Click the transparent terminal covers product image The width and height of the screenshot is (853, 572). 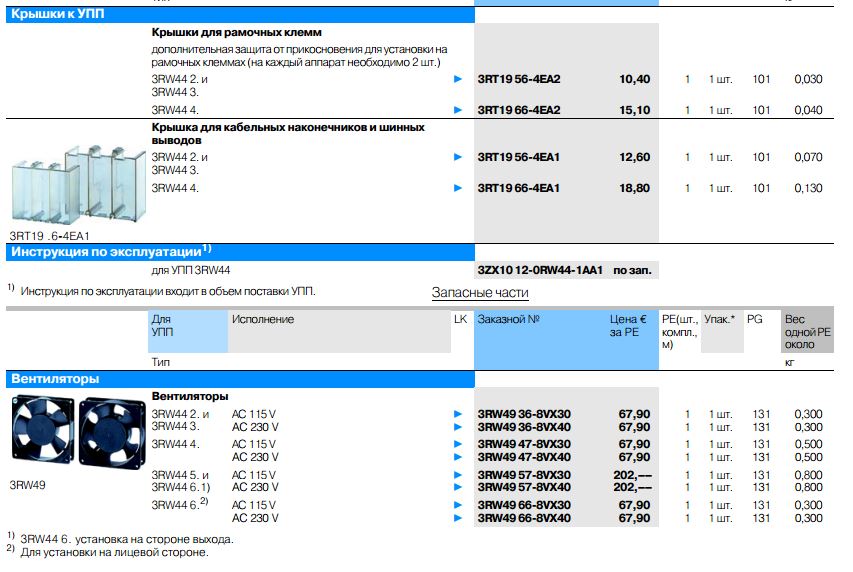point(79,185)
